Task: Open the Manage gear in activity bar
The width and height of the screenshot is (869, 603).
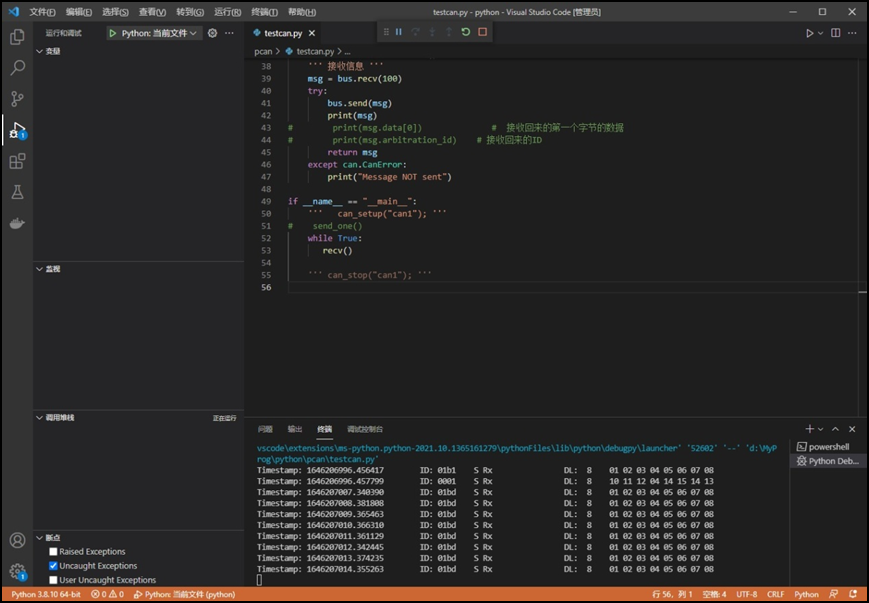Action: coord(17,571)
